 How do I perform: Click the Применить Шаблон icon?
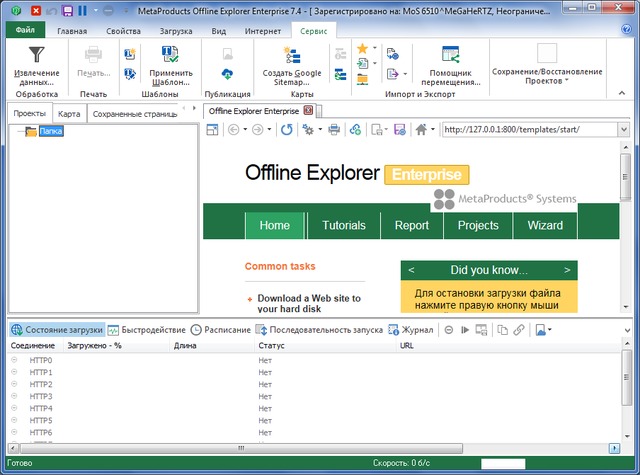click(170, 54)
